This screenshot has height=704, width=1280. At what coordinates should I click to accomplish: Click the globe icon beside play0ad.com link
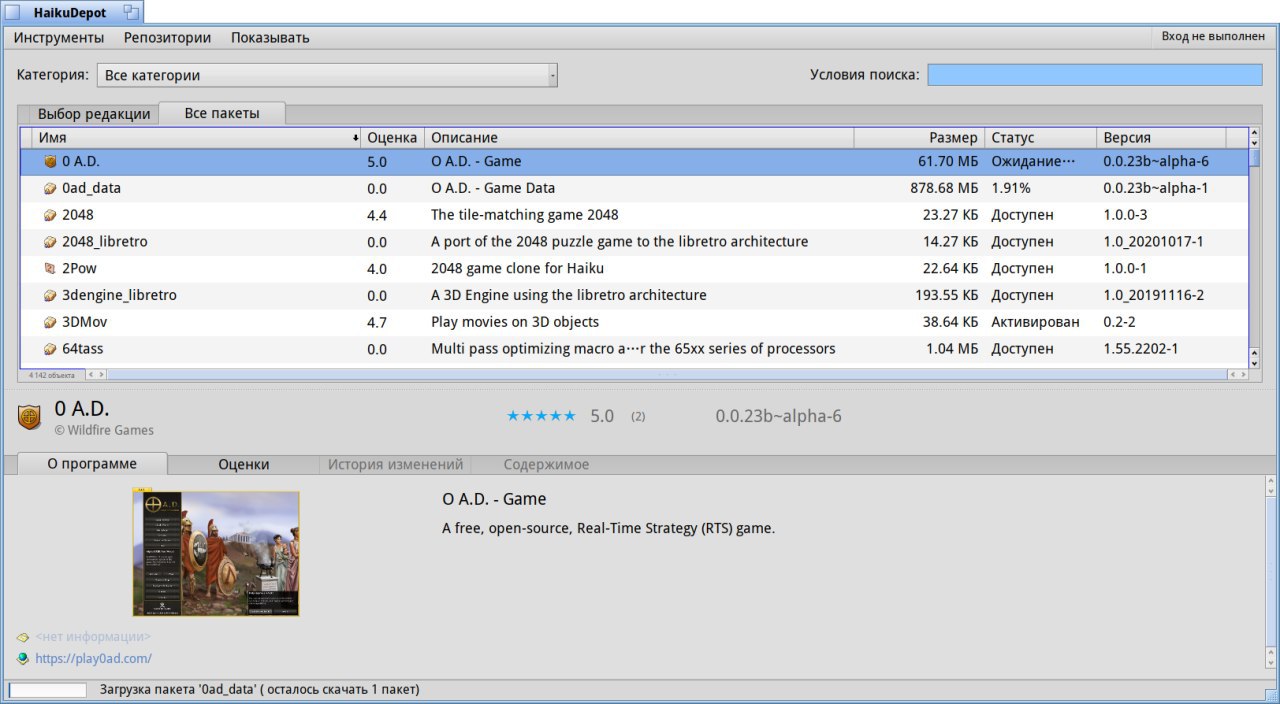click(23, 659)
